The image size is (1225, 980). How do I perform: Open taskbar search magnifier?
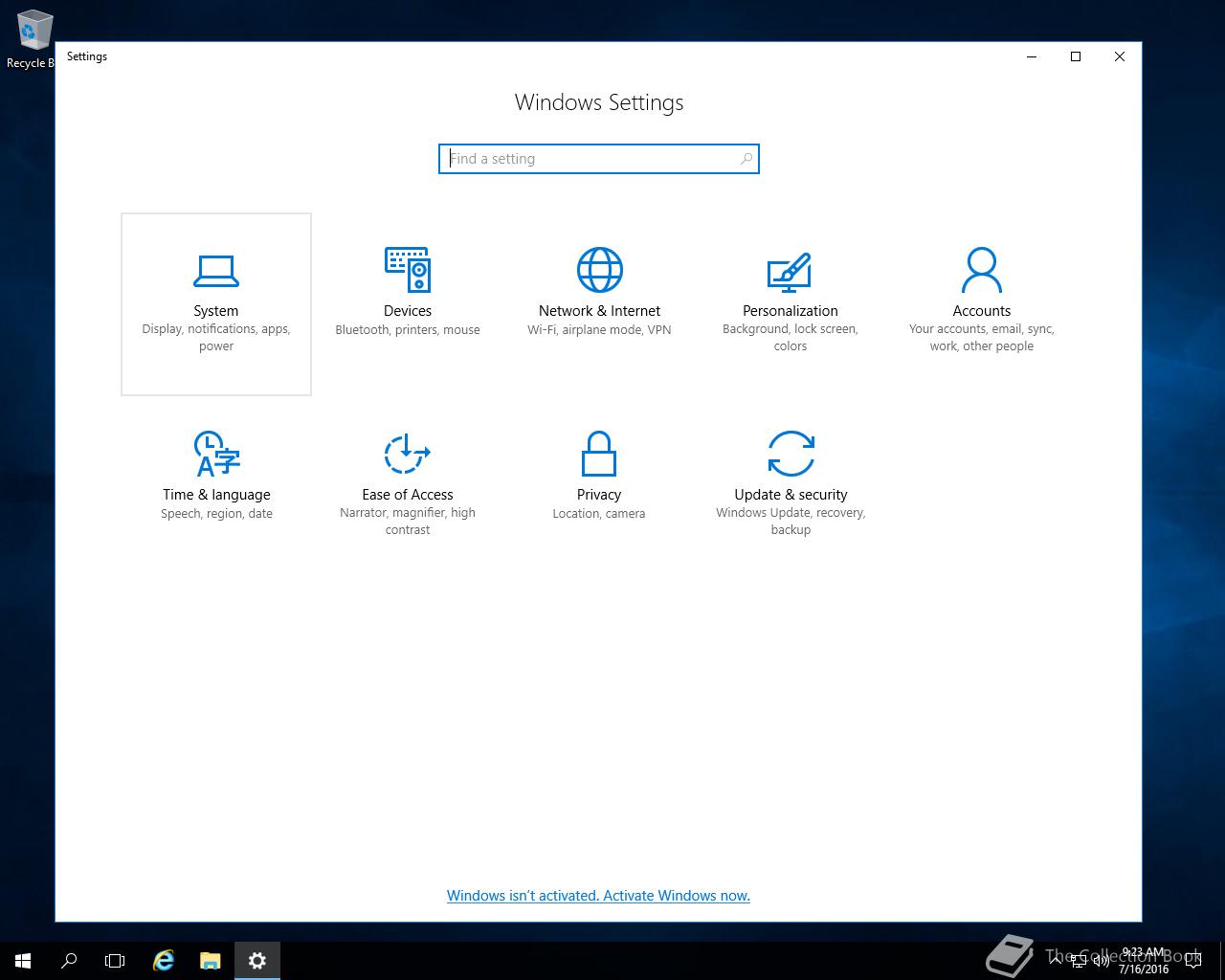pyautogui.click(x=69, y=961)
